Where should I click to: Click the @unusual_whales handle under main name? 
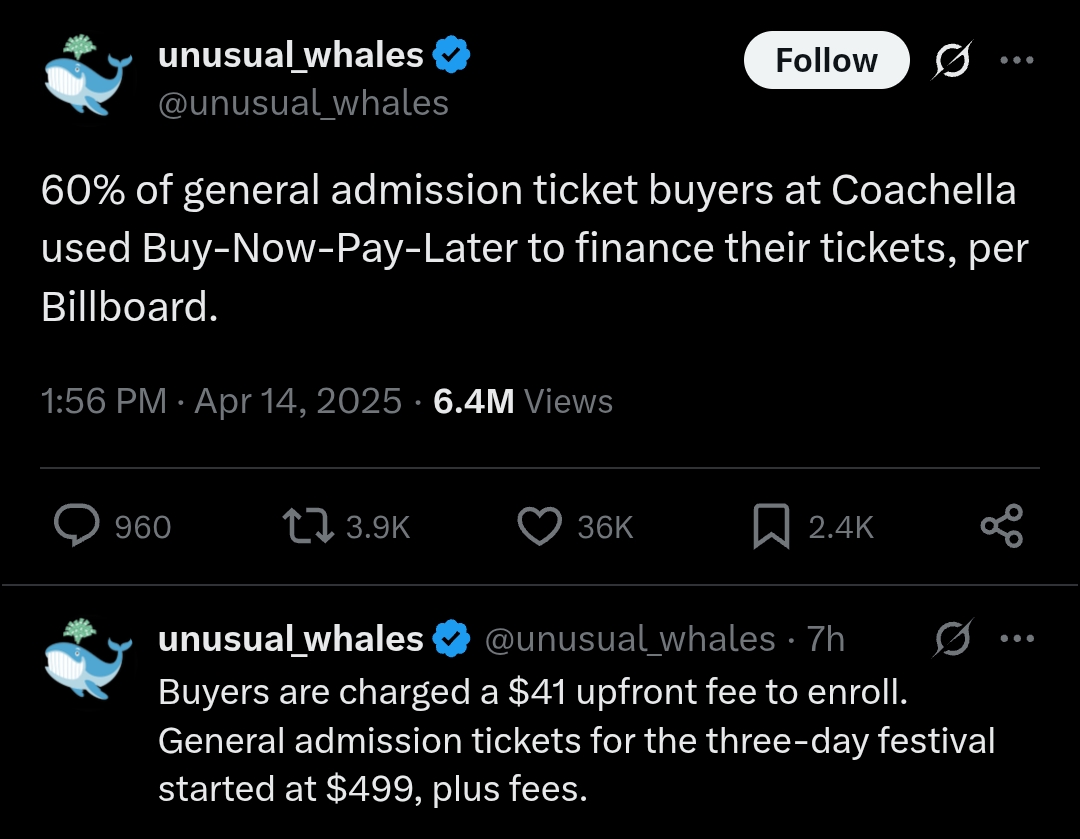point(304,102)
